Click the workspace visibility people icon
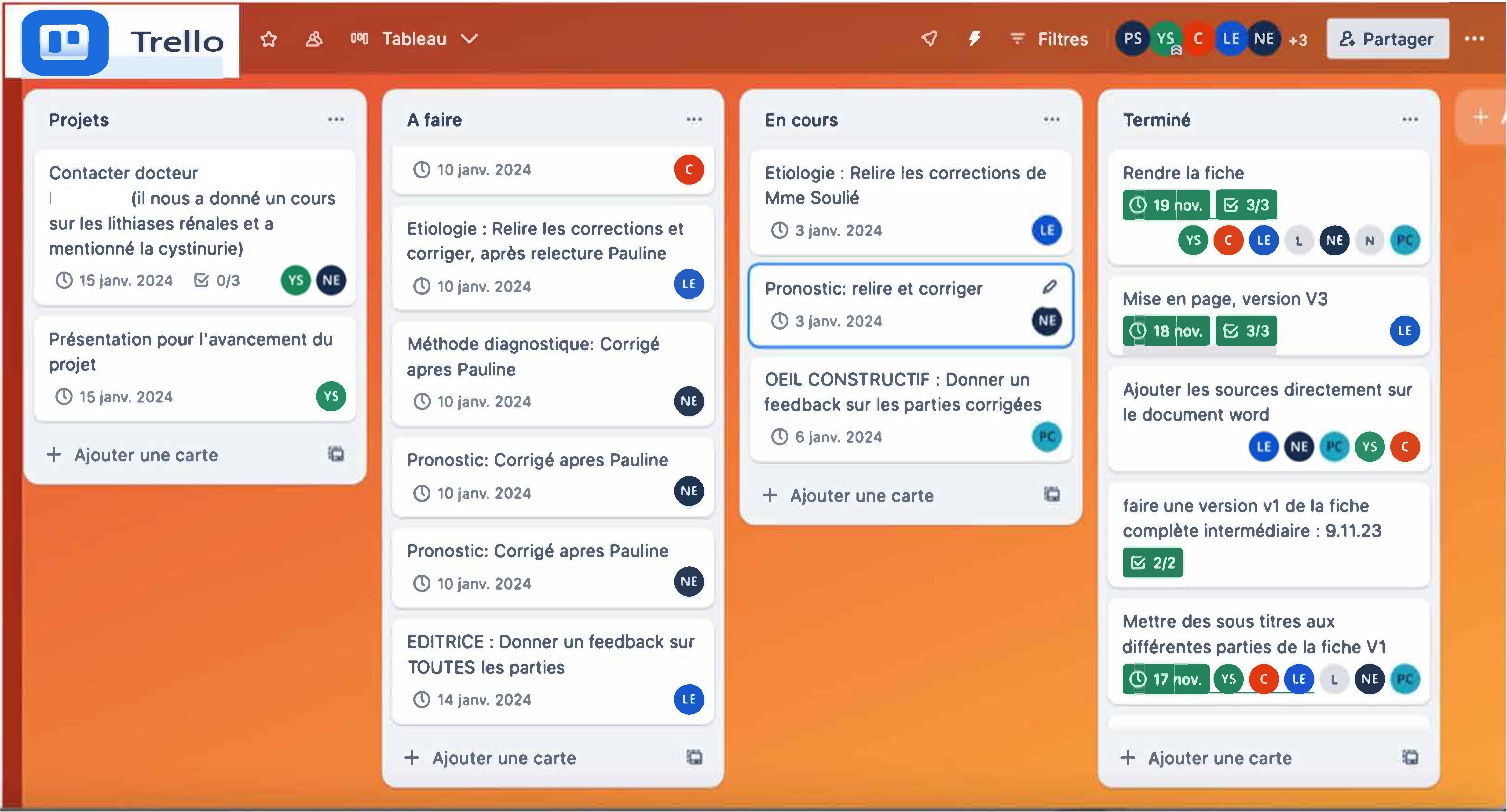 314,39
